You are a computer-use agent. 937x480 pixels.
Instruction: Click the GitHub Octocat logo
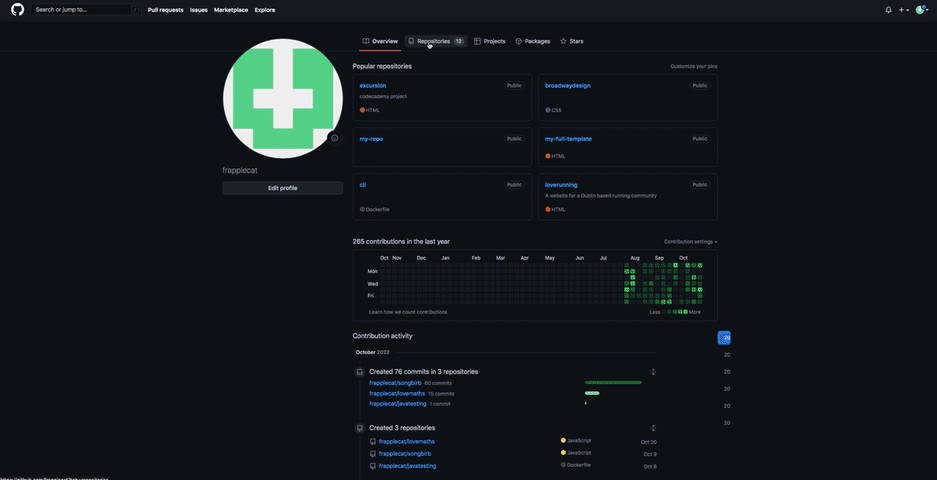[x=17, y=10]
